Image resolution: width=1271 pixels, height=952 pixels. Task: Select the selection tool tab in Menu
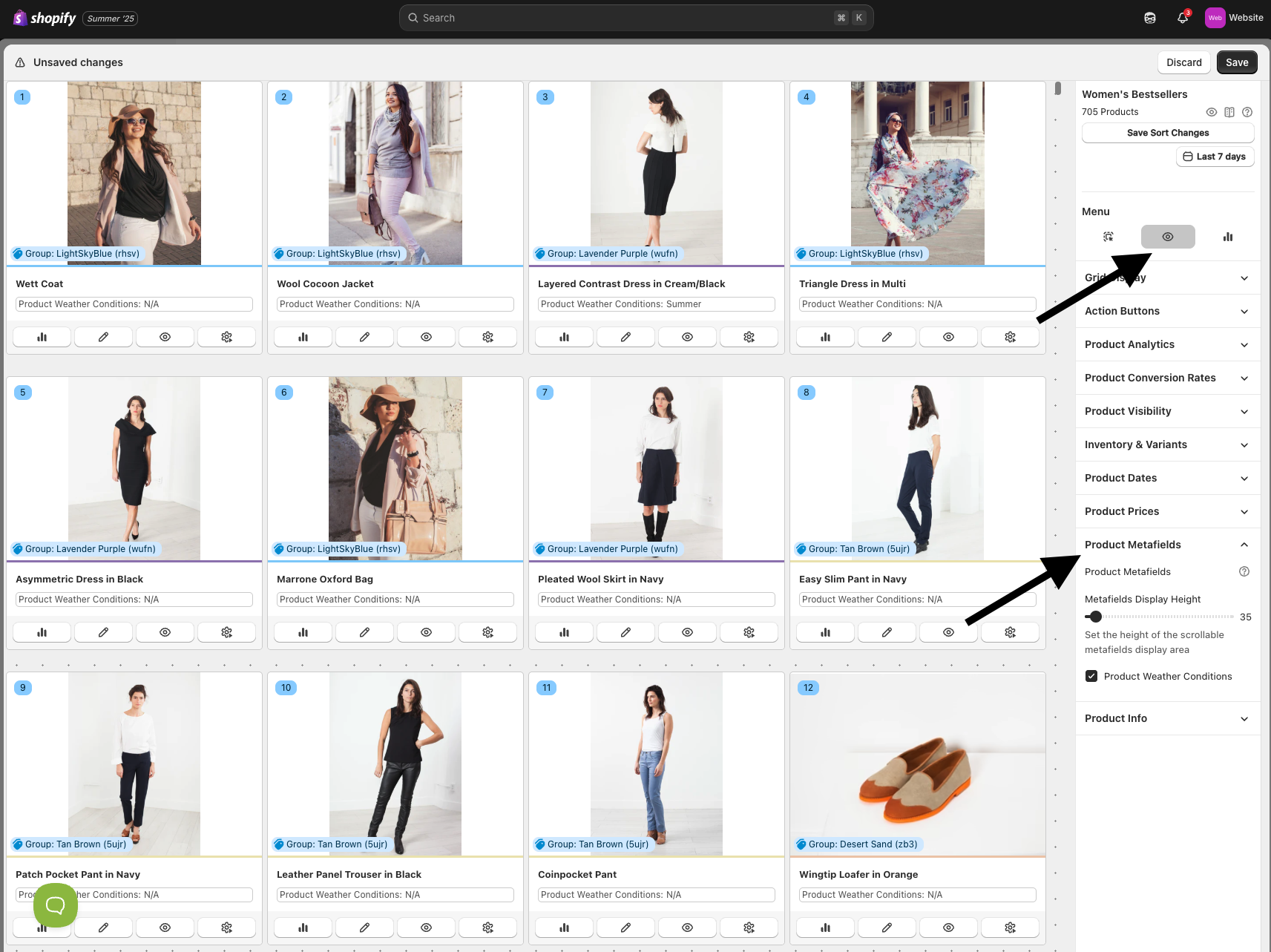1108,237
